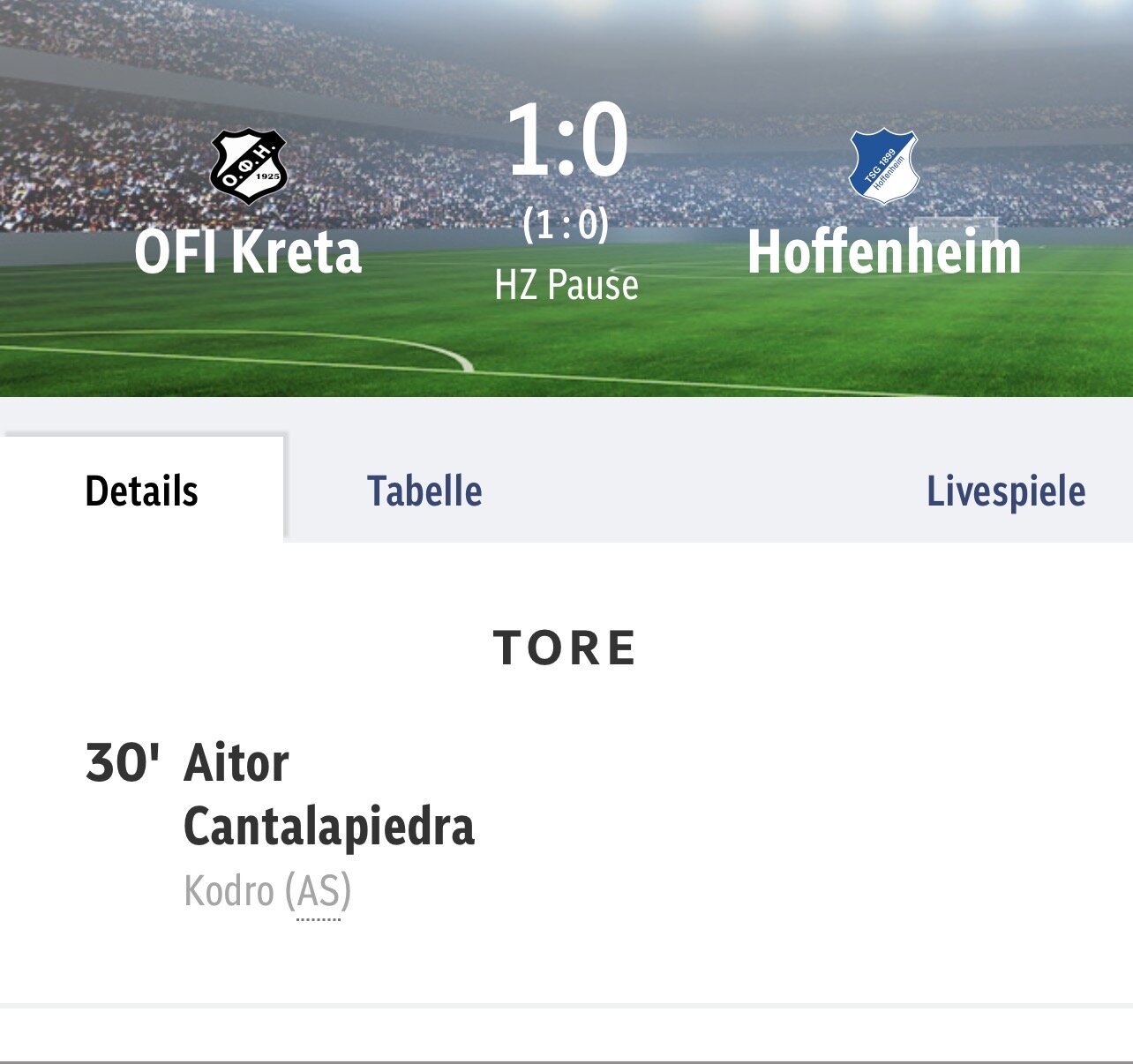Click the OFI Kreta club crest
This screenshot has width=1133, height=1064.
click(x=249, y=166)
